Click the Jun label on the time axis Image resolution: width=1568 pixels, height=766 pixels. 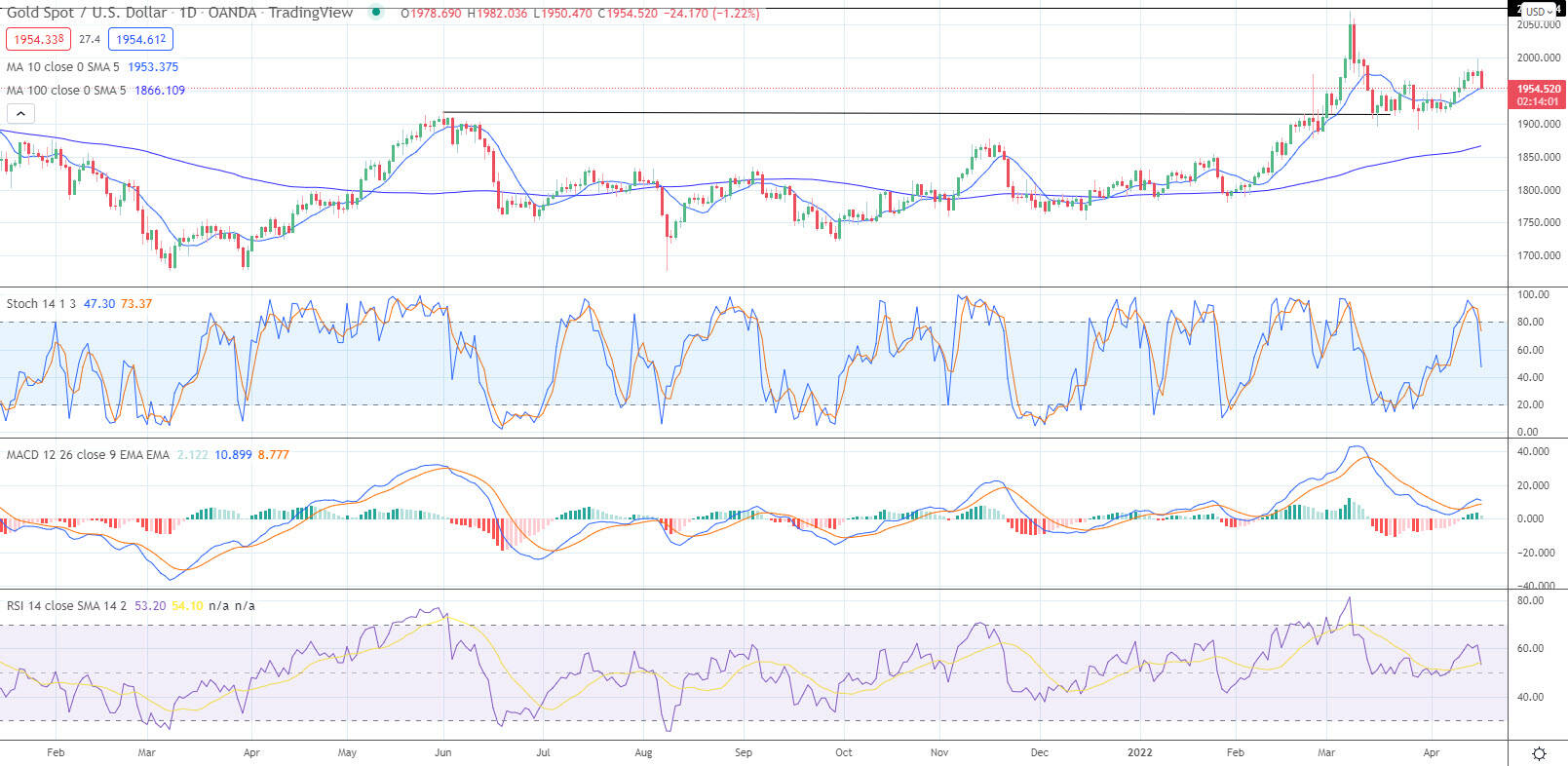(x=443, y=752)
